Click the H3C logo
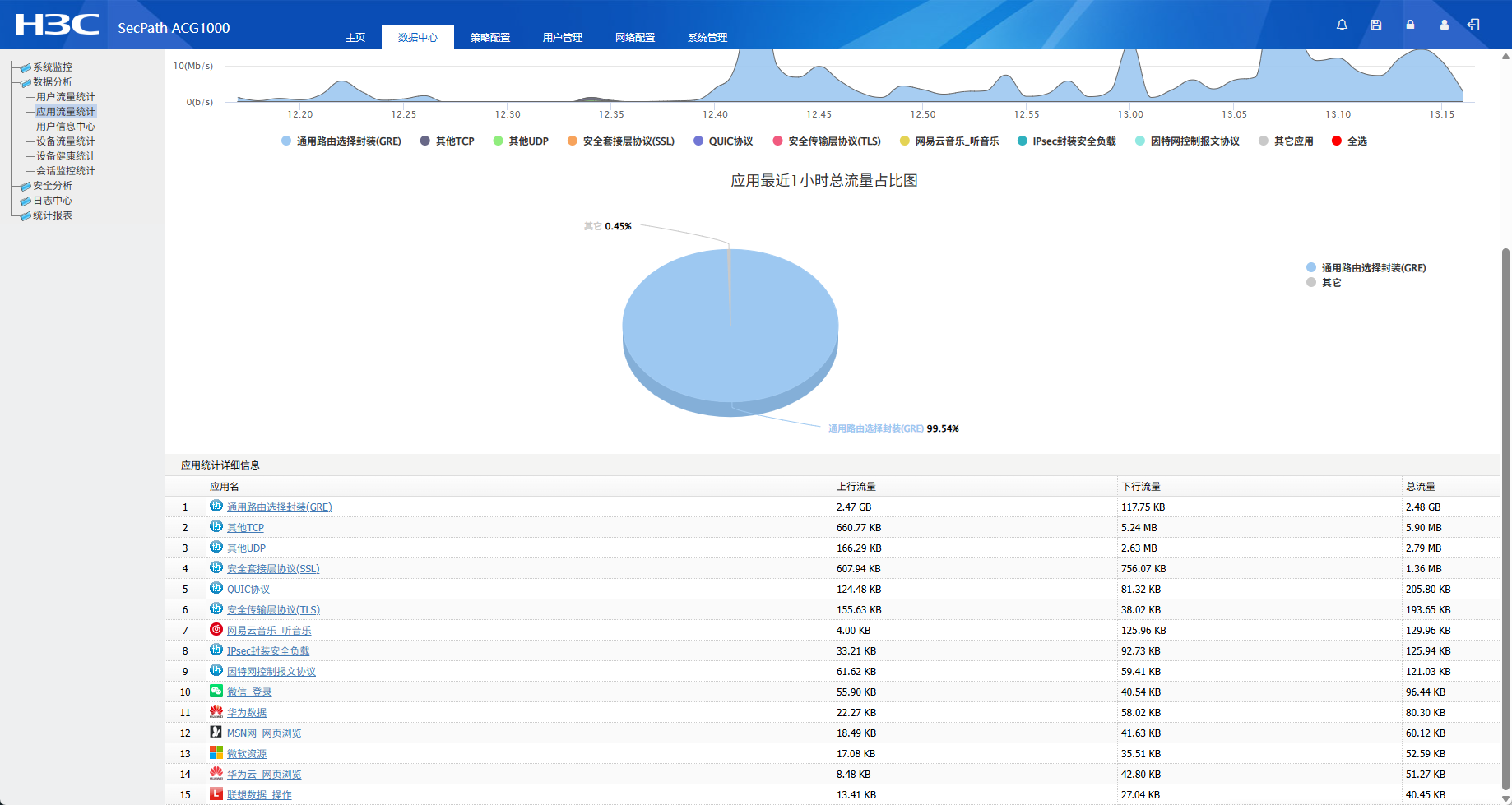1512x805 pixels. (58, 25)
